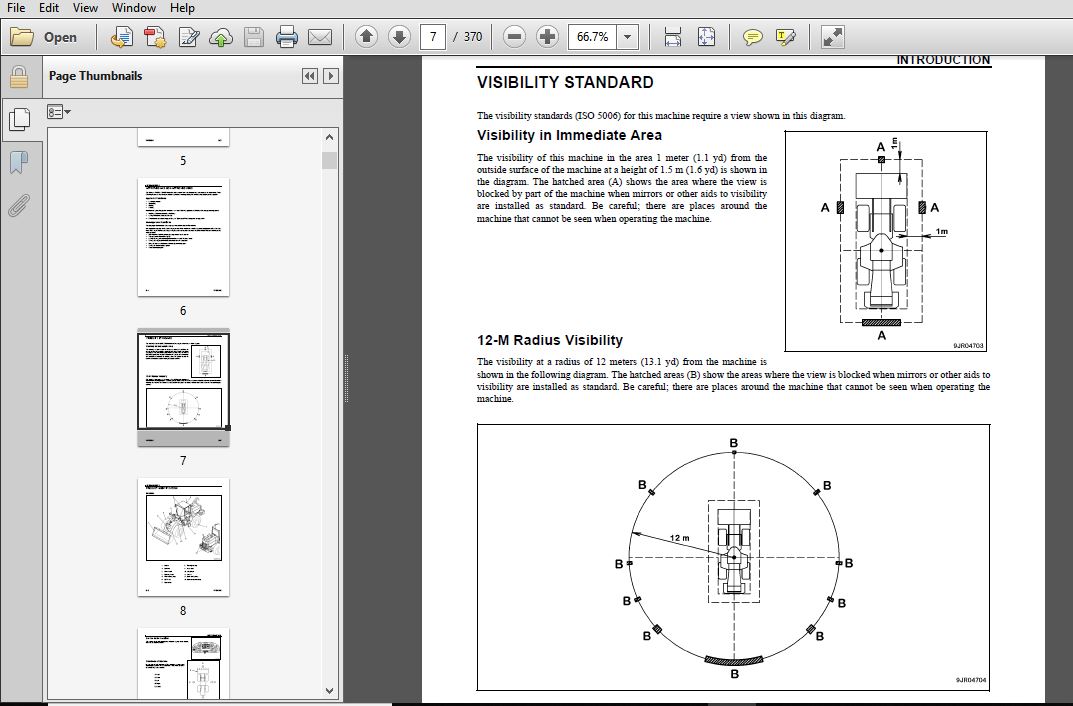This screenshot has width=1073, height=706.
Task: Open the zoom level dropdown arrow
Action: 628,37
